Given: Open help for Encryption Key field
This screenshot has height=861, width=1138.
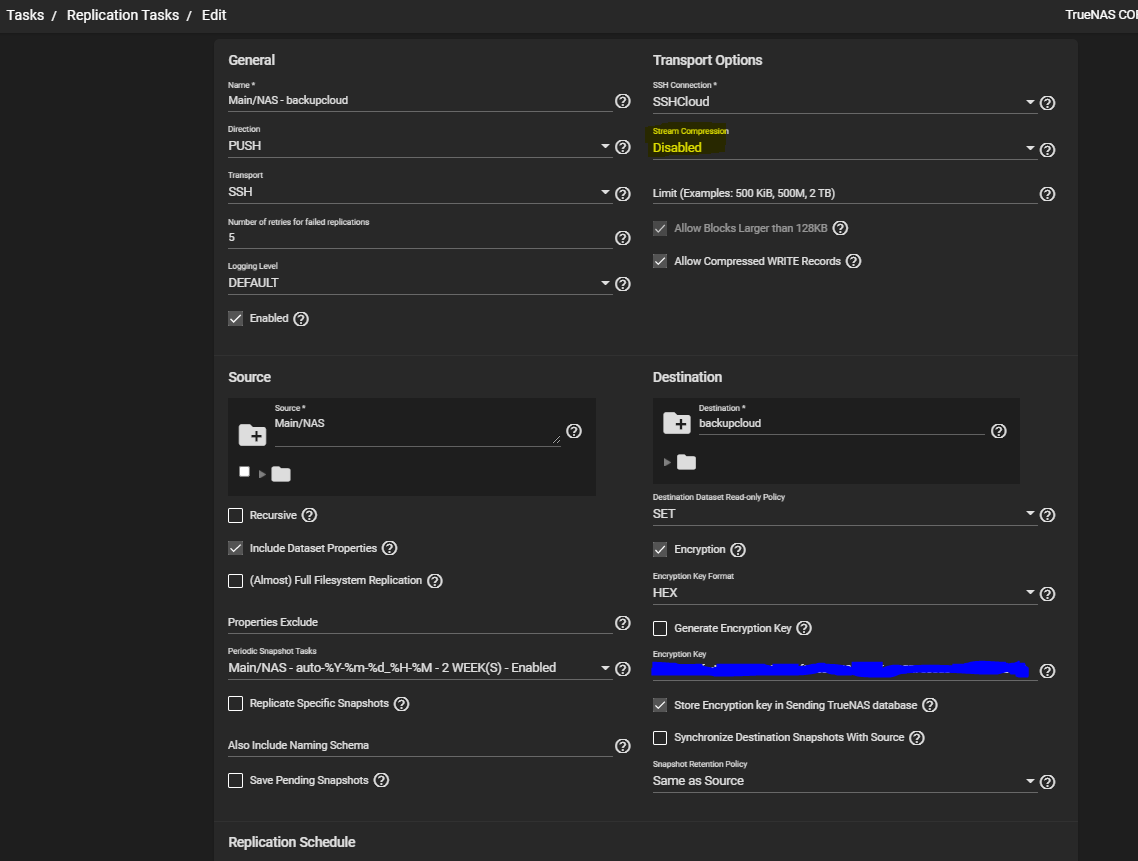Looking at the screenshot, I should [x=1047, y=671].
